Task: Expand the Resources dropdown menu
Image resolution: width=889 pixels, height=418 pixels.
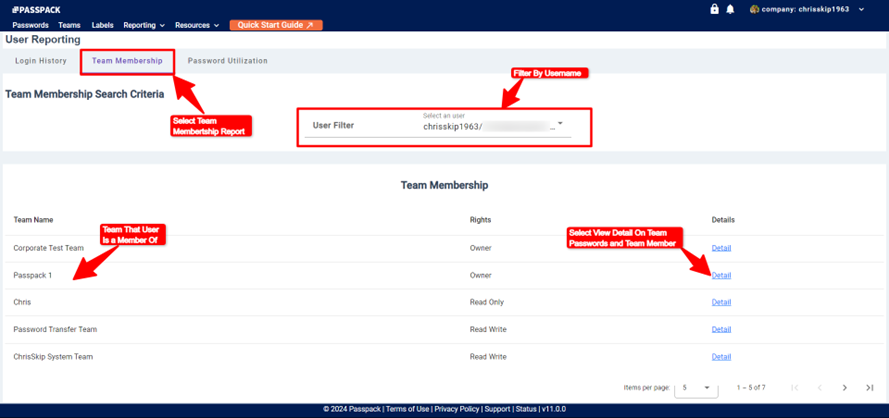Action: coord(197,26)
